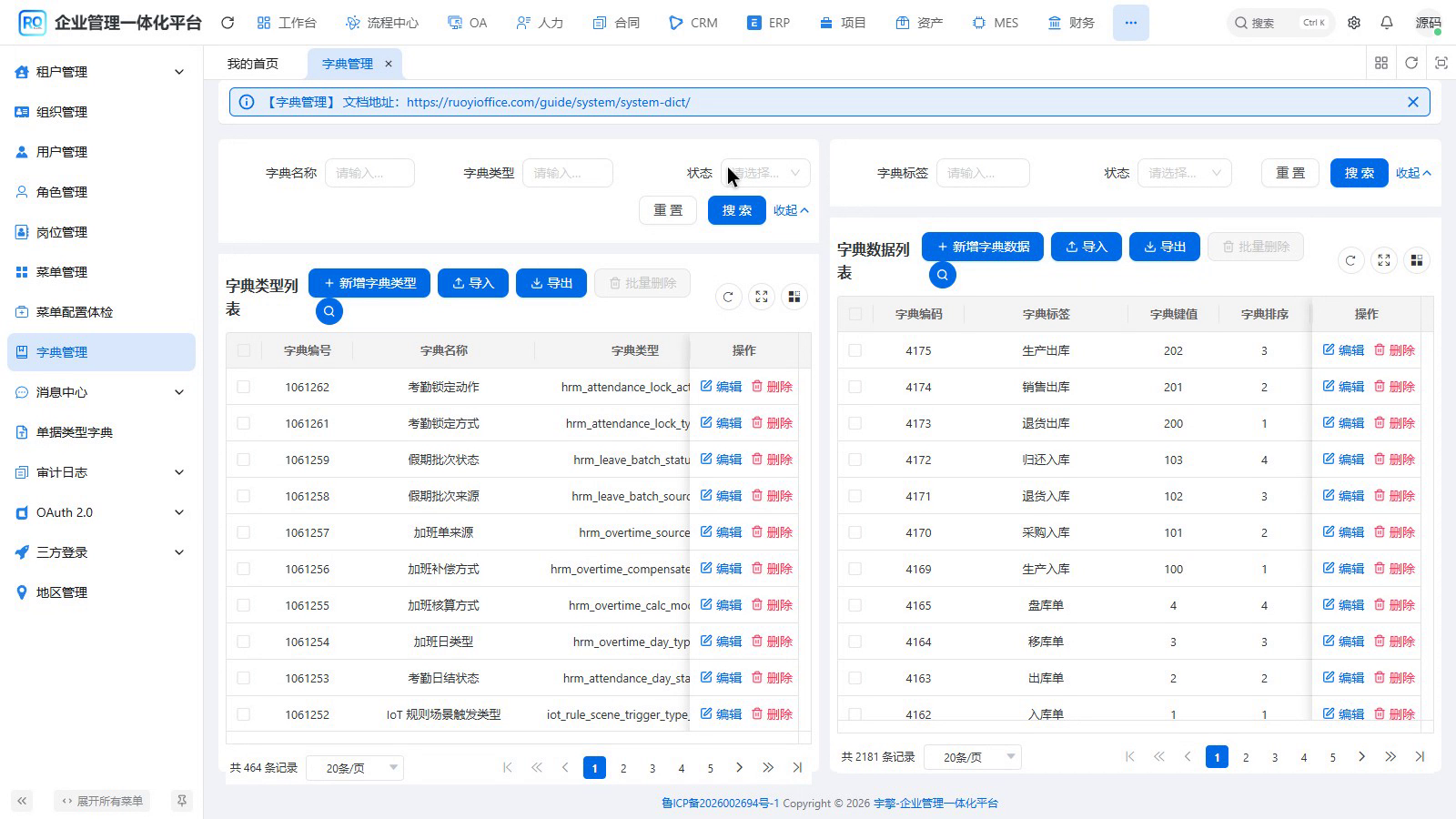Click round search icon under 新增字典类型
The height and width of the screenshot is (819, 1456).
pyautogui.click(x=329, y=311)
